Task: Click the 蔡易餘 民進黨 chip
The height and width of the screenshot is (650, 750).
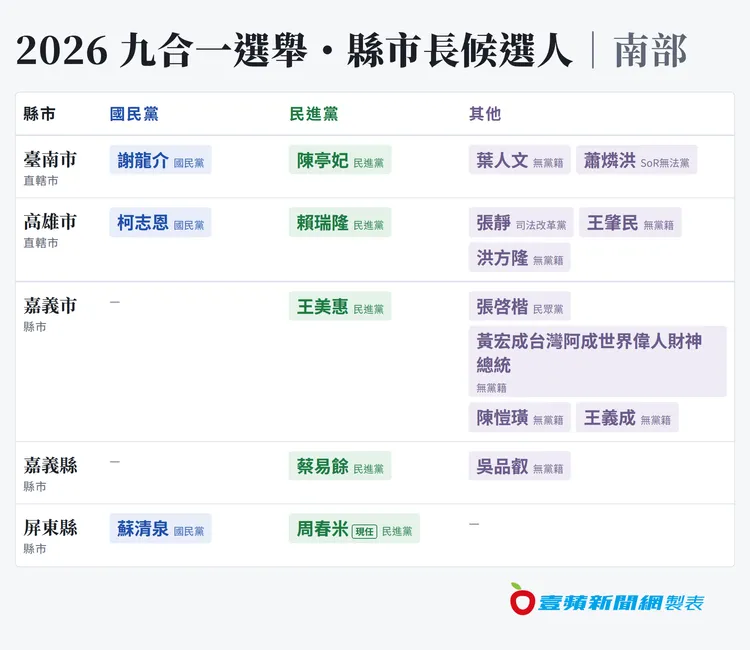Action: 340,466
